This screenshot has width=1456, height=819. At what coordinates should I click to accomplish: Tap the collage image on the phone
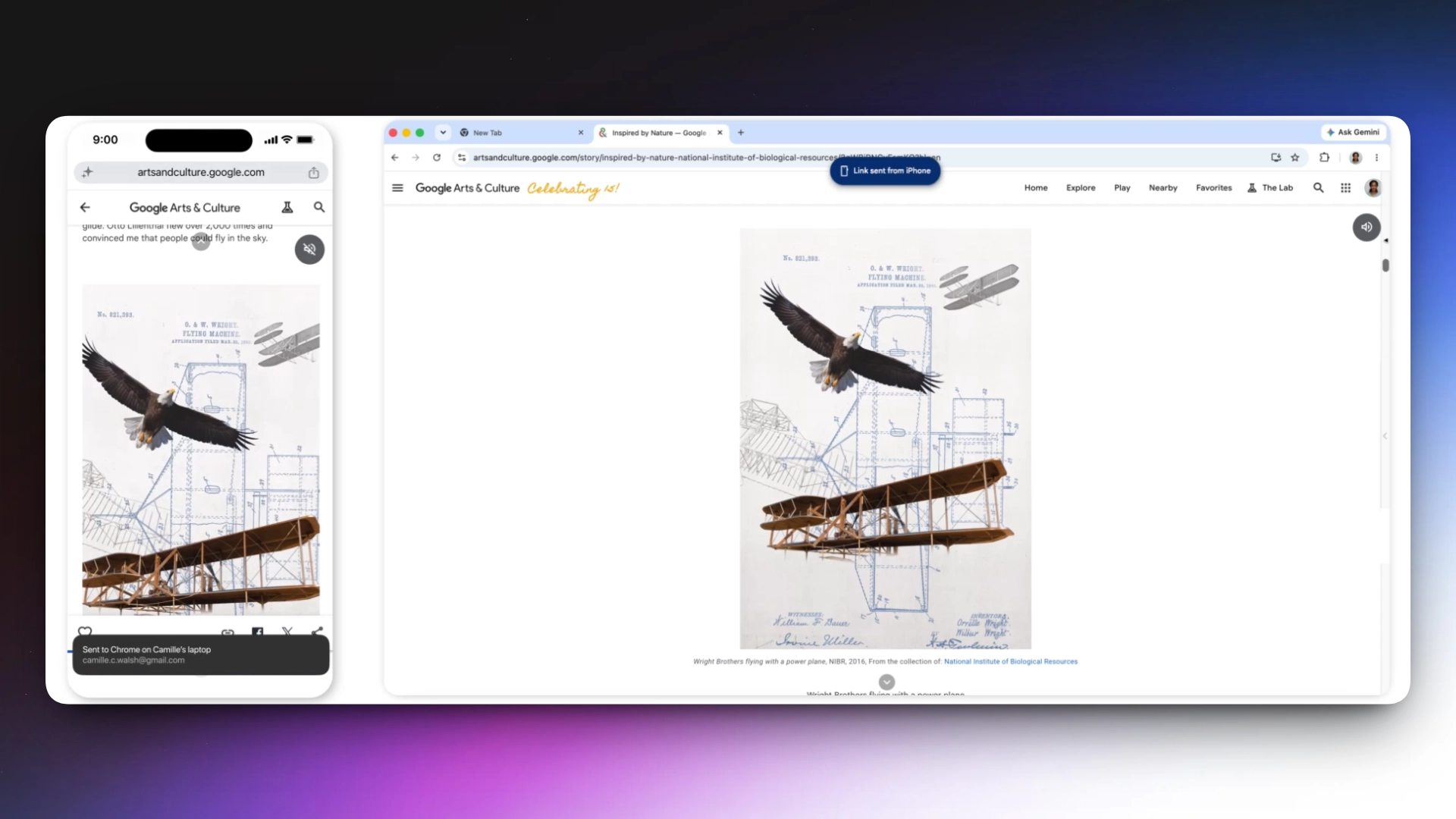[x=201, y=450]
